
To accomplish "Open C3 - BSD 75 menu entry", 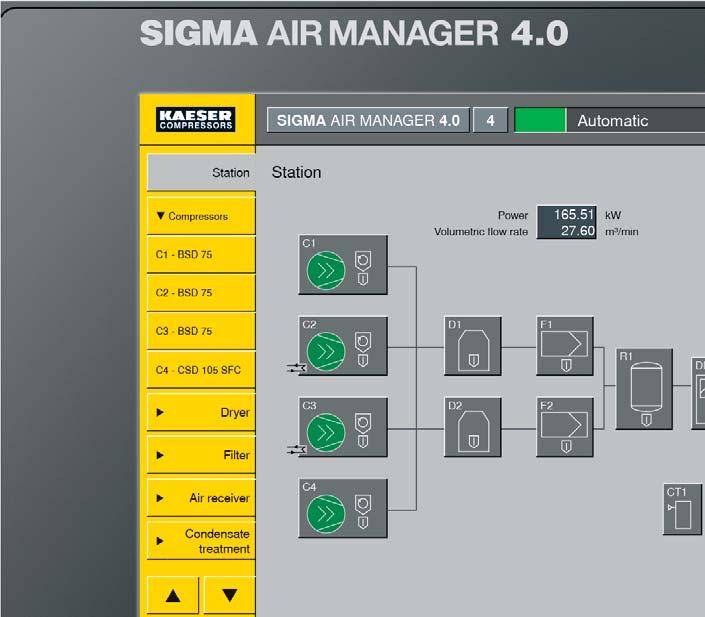I will [201, 331].
